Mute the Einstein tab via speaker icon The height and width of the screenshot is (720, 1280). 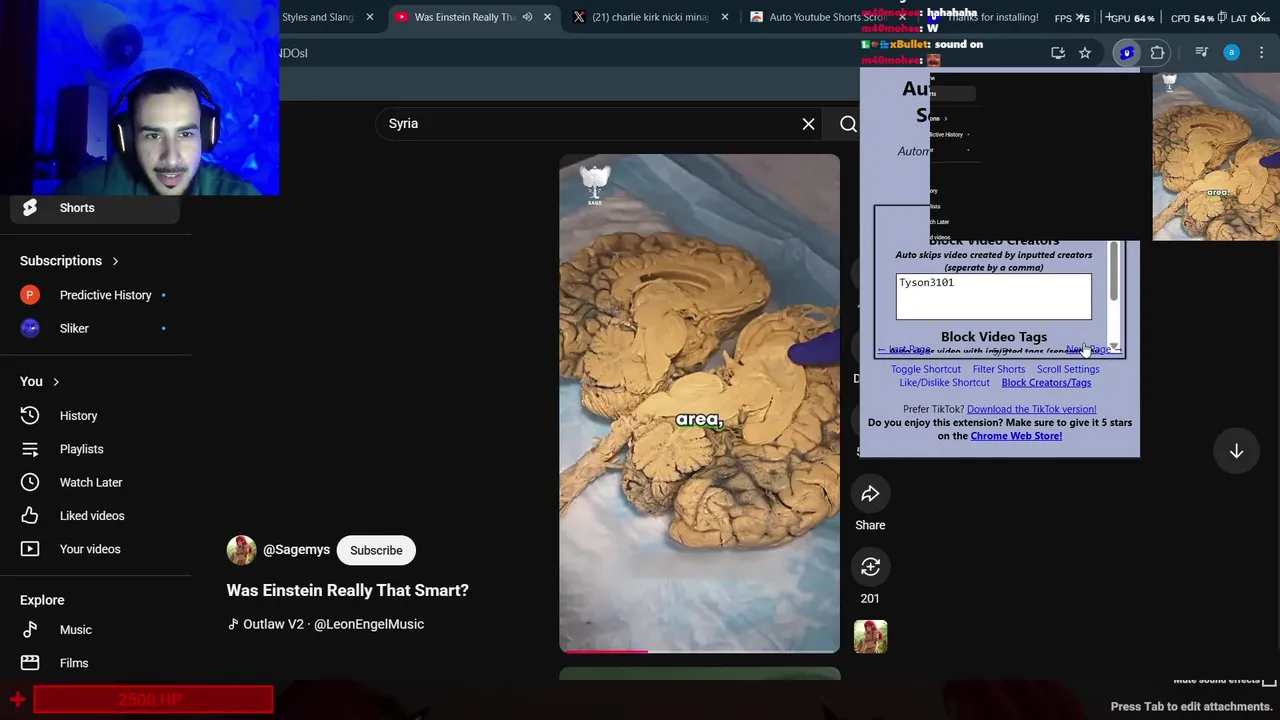(x=527, y=17)
